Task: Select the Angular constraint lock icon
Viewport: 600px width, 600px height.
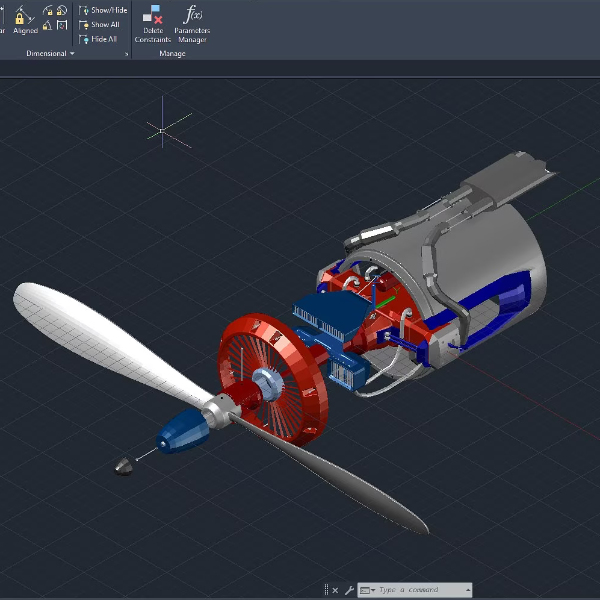Action: [x=47, y=25]
